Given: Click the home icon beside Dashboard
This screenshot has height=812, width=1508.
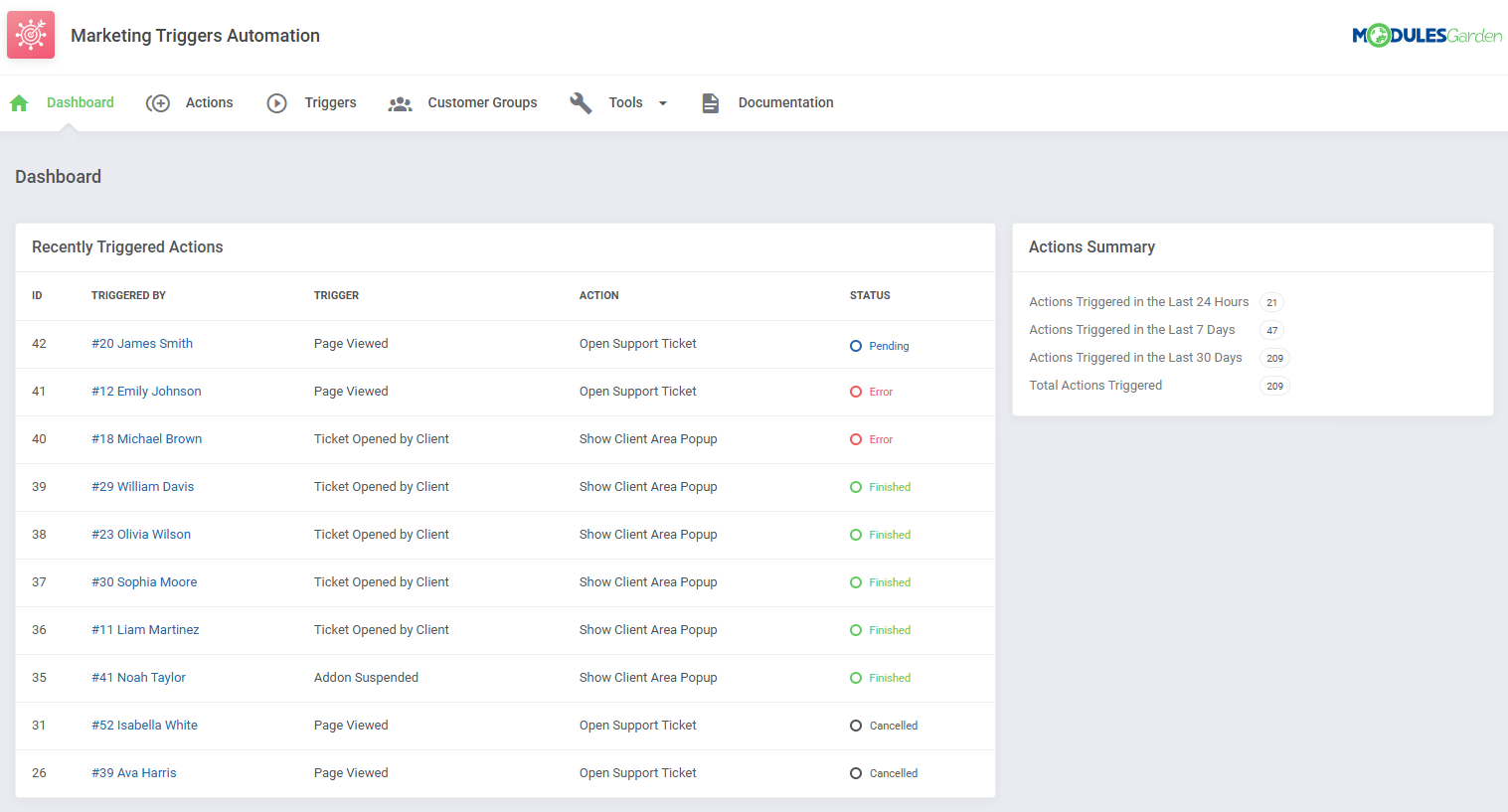Looking at the screenshot, I should click(18, 102).
